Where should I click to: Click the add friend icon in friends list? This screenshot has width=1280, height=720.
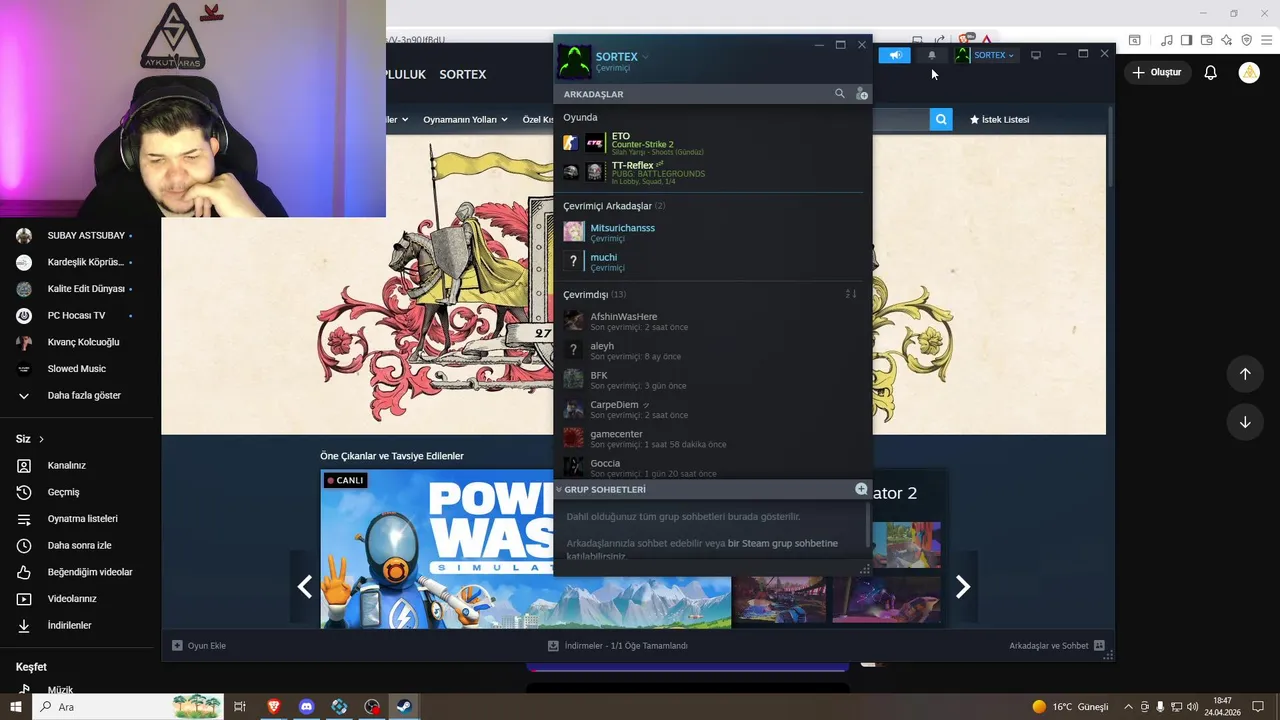(x=861, y=93)
